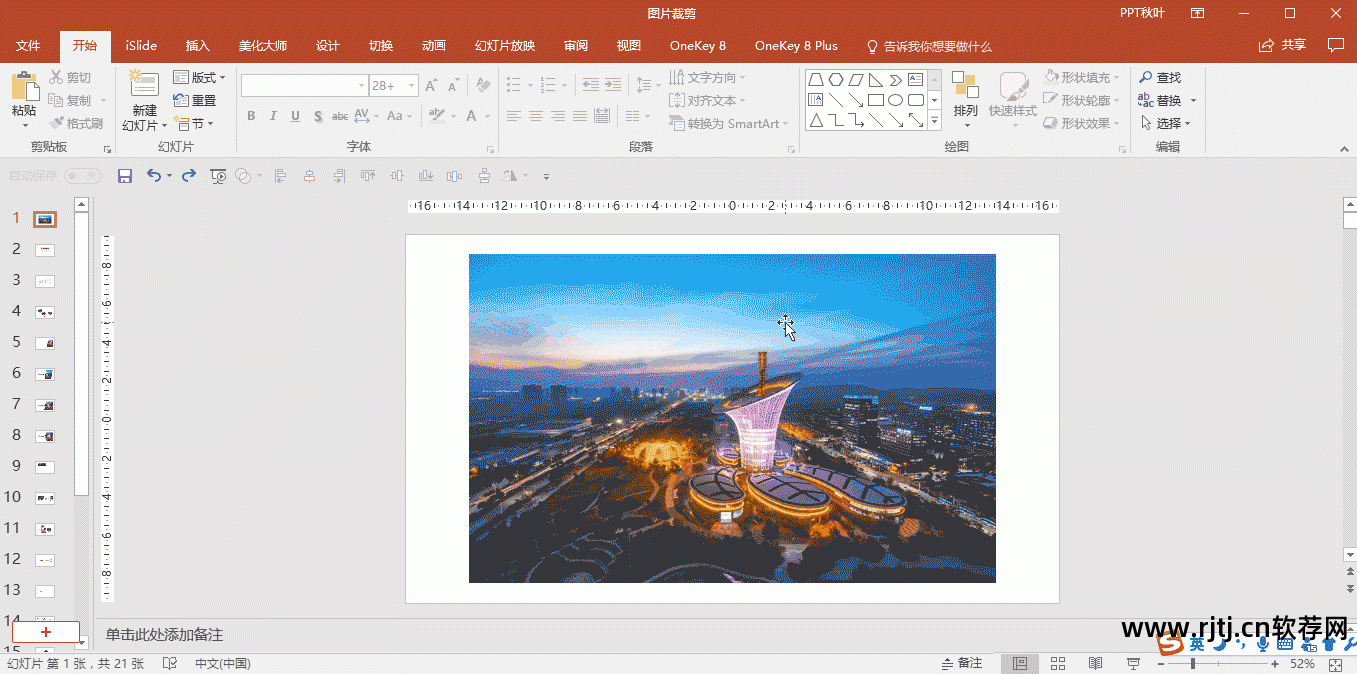The image size is (1357, 674).
Task: Click the 新建幻灯片 new slide icon
Action: click(x=144, y=86)
